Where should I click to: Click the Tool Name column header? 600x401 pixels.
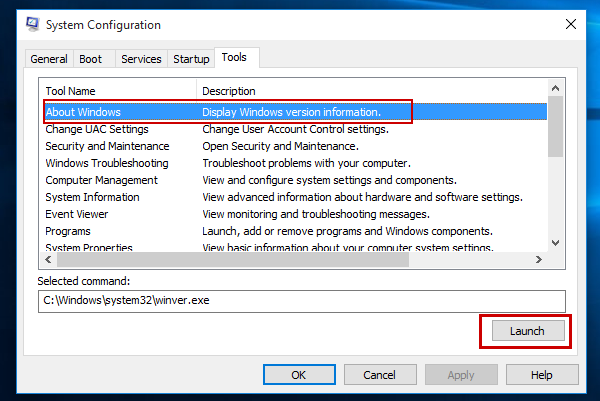[x=119, y=91]
